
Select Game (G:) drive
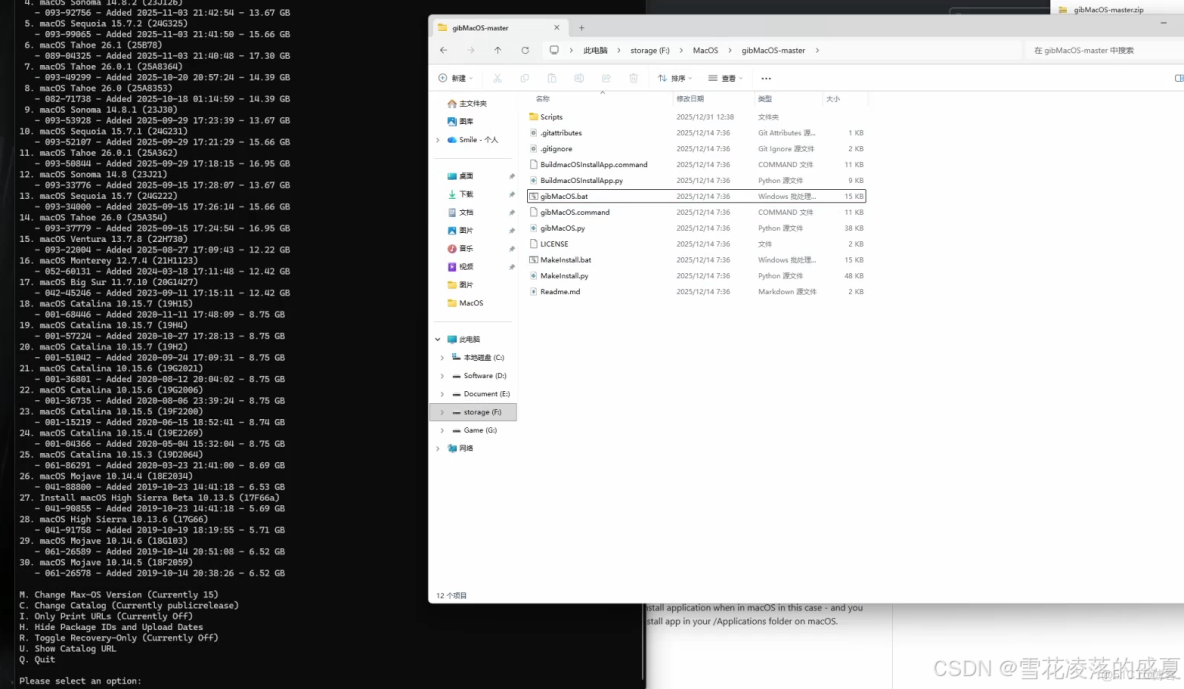coord(474,430)
